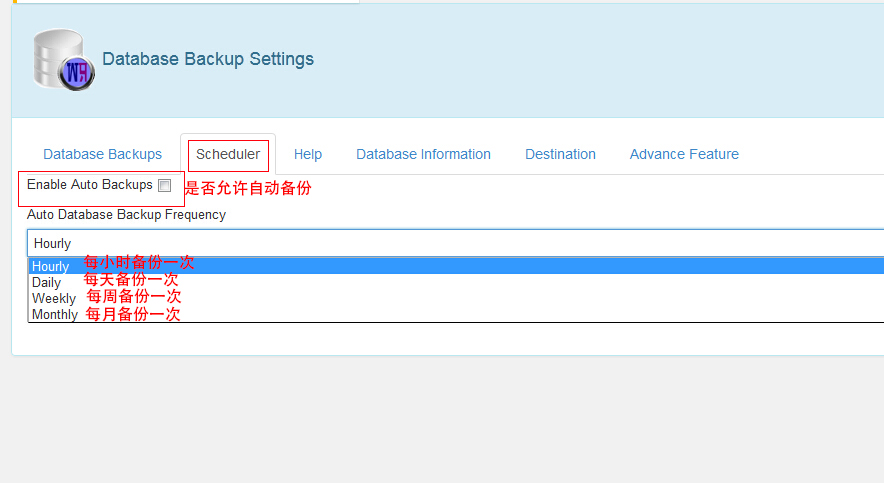Switch to the Advance Feature tab

(684, 154)
